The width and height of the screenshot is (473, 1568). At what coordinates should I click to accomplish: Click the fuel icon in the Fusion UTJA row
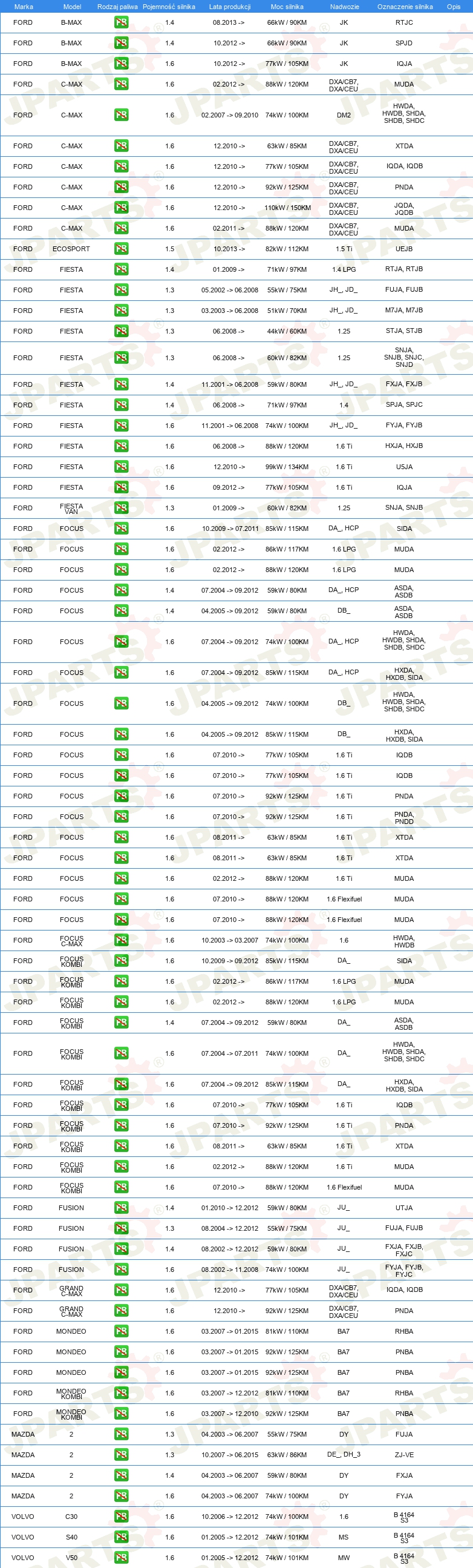pos(122,1208)
